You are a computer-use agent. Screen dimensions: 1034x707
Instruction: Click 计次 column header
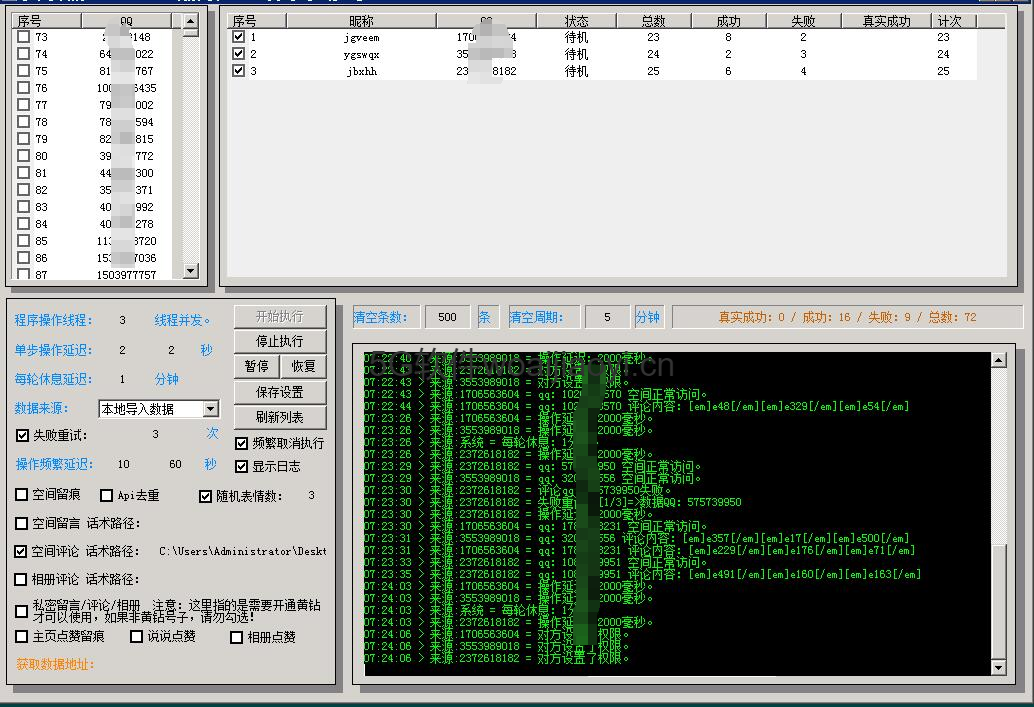(954, 21)
